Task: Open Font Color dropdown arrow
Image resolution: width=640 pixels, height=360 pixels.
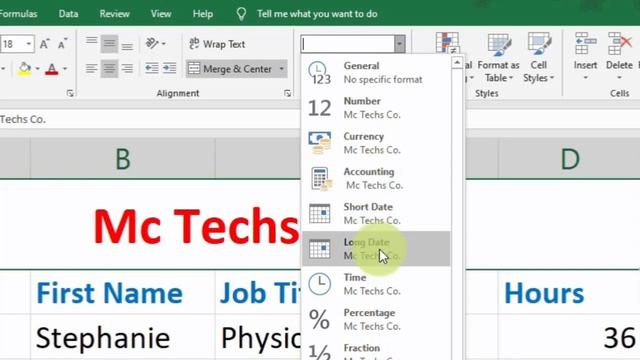Action: point(65,69)
